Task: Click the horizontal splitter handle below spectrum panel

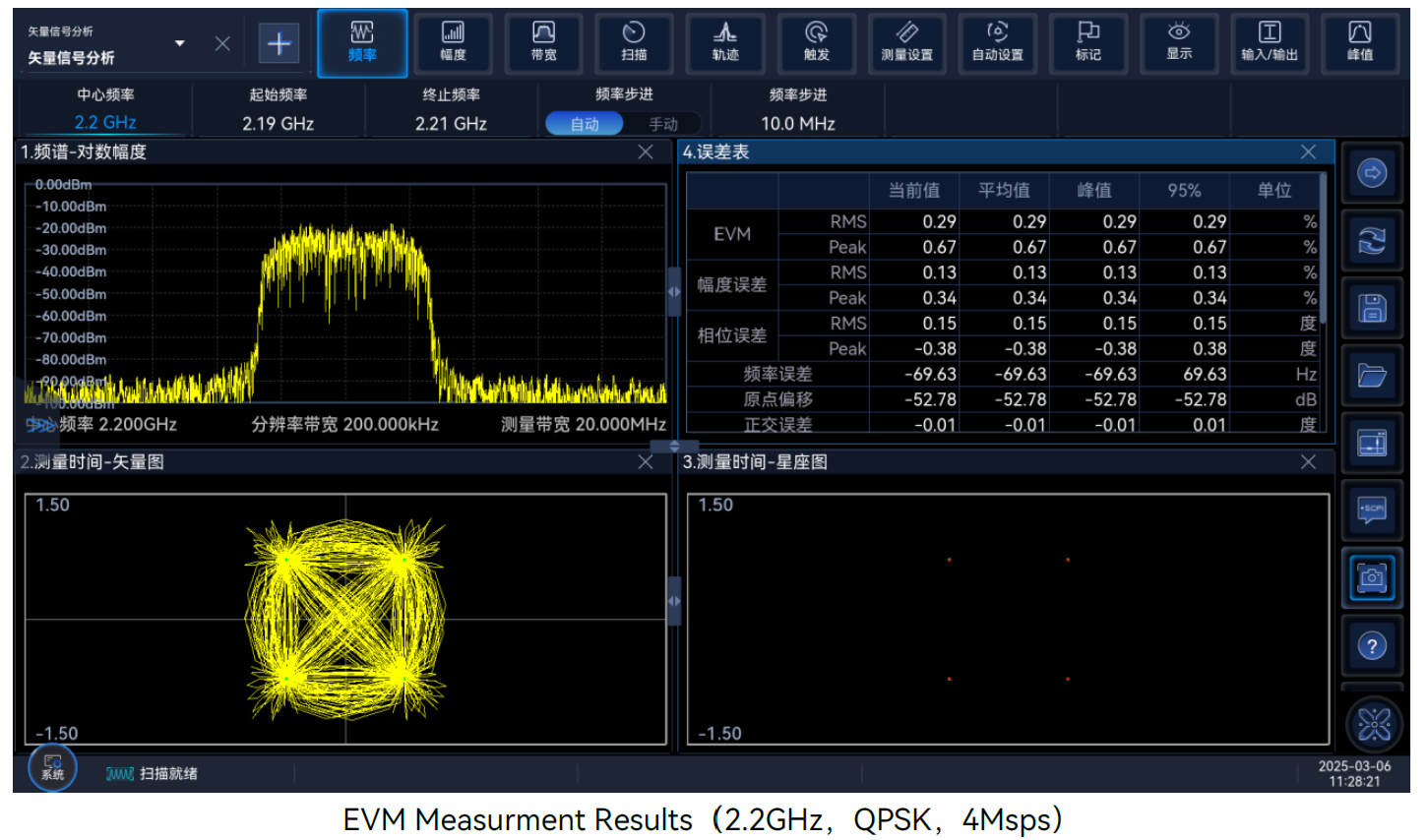Action: click(674, 446)
